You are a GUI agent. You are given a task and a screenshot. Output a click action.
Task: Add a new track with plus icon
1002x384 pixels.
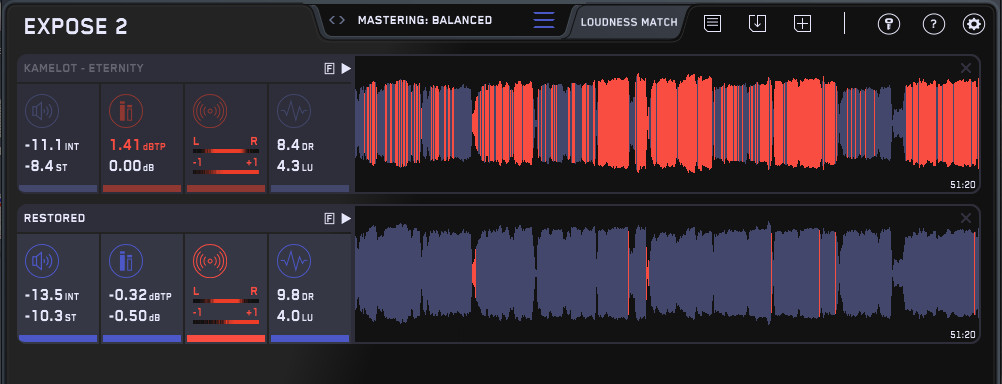(x=802, y=24)
